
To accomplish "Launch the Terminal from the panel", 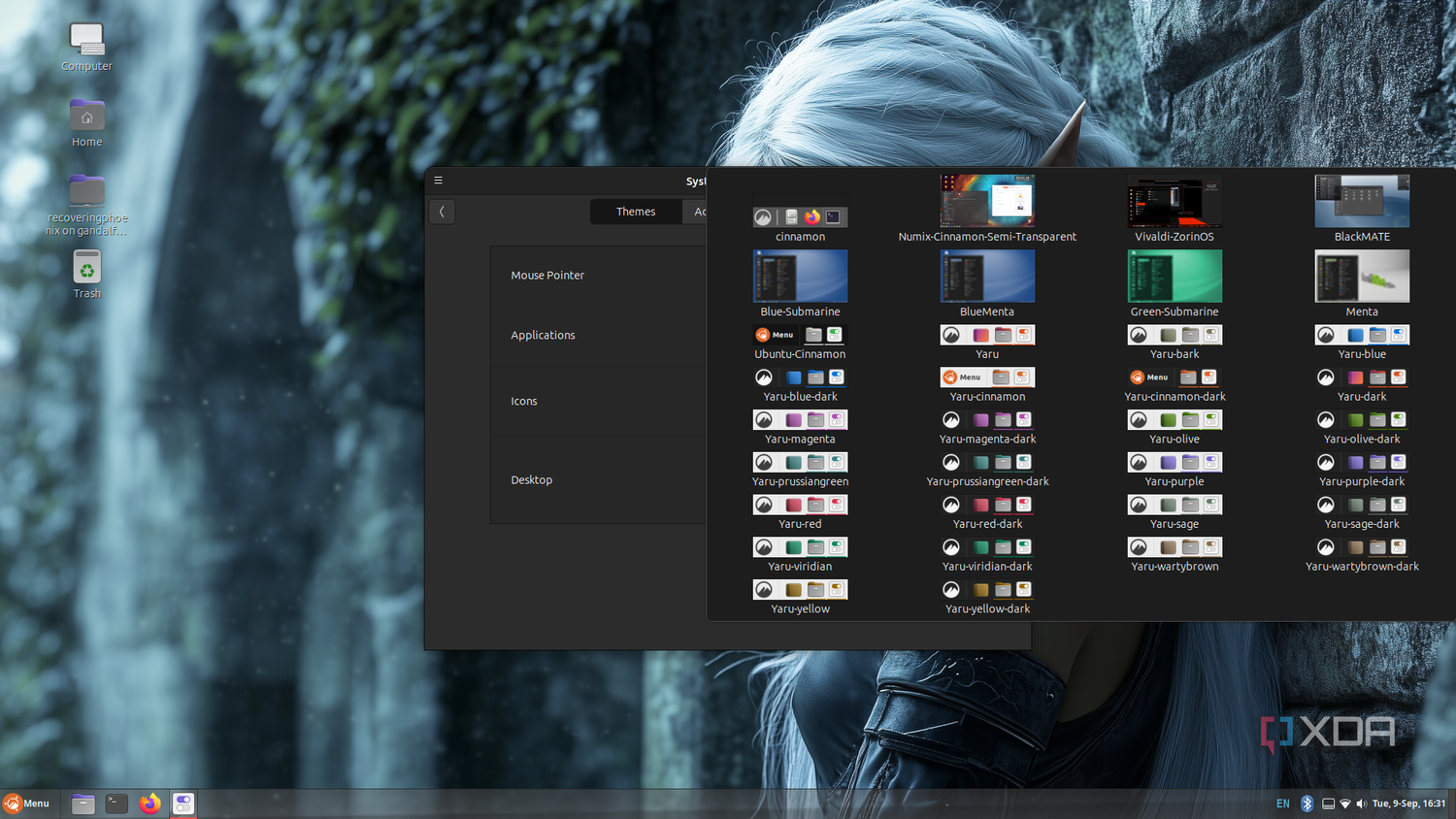I will click(116, 803).
